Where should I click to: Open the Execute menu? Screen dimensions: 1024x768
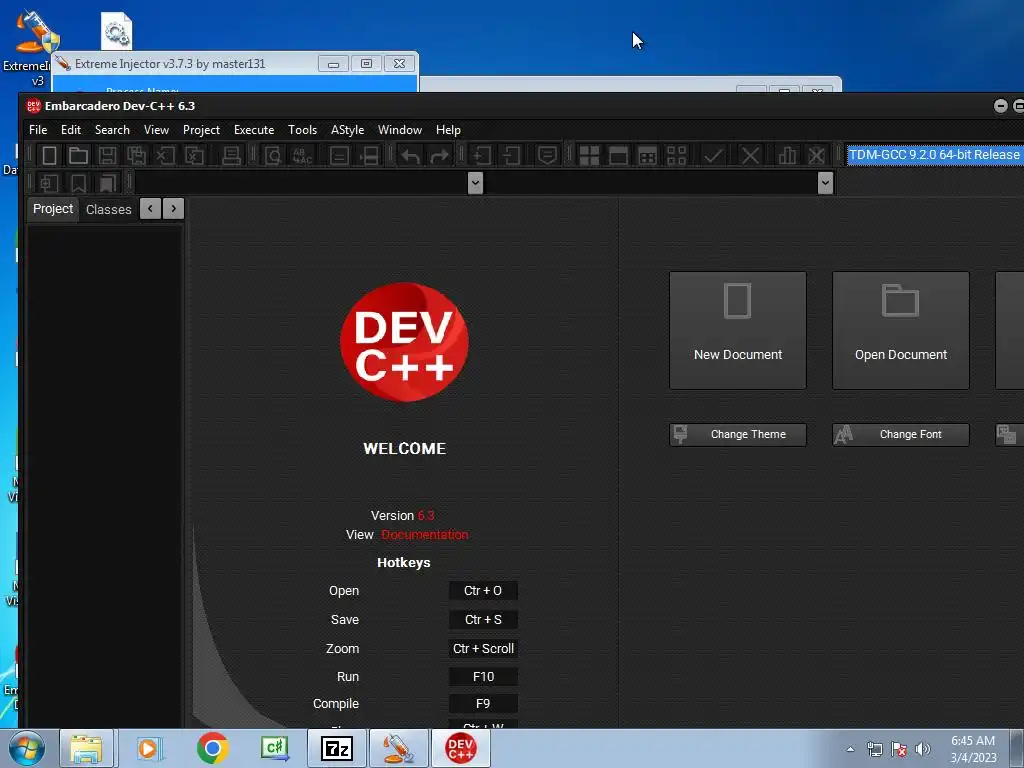pos(254,130)
